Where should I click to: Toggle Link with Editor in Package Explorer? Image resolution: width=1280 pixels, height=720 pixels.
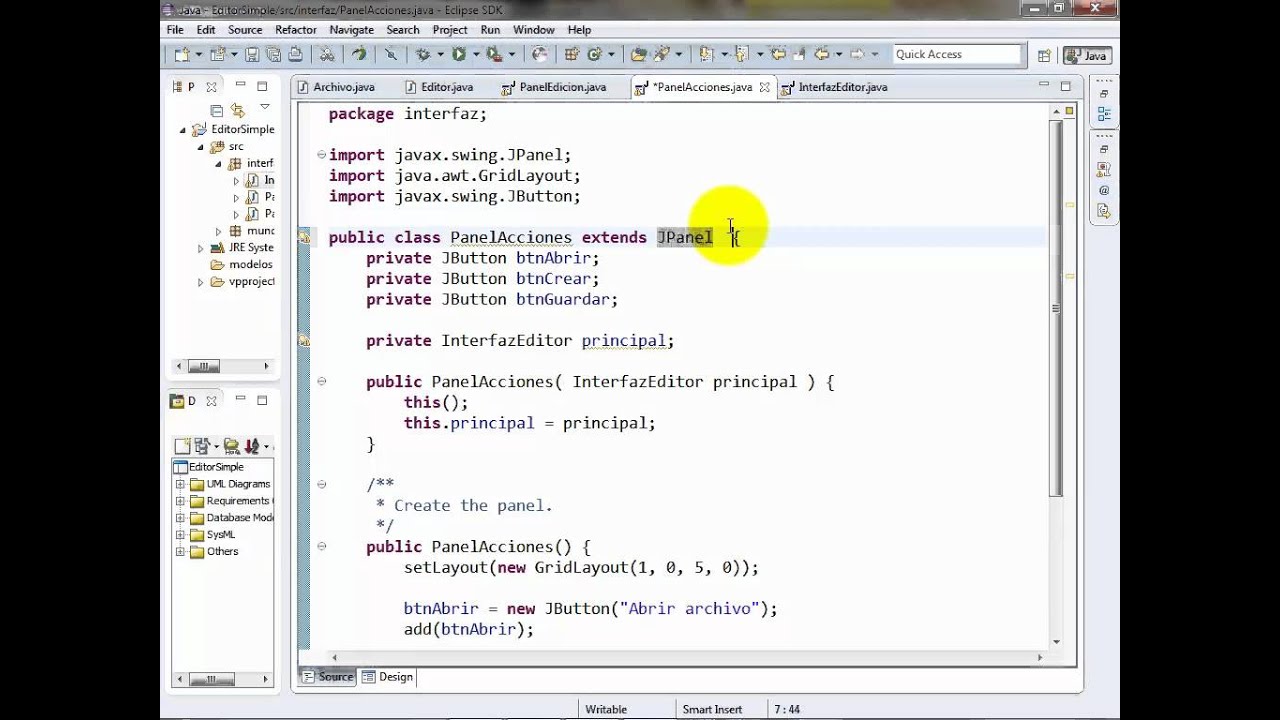pos(238,110)
